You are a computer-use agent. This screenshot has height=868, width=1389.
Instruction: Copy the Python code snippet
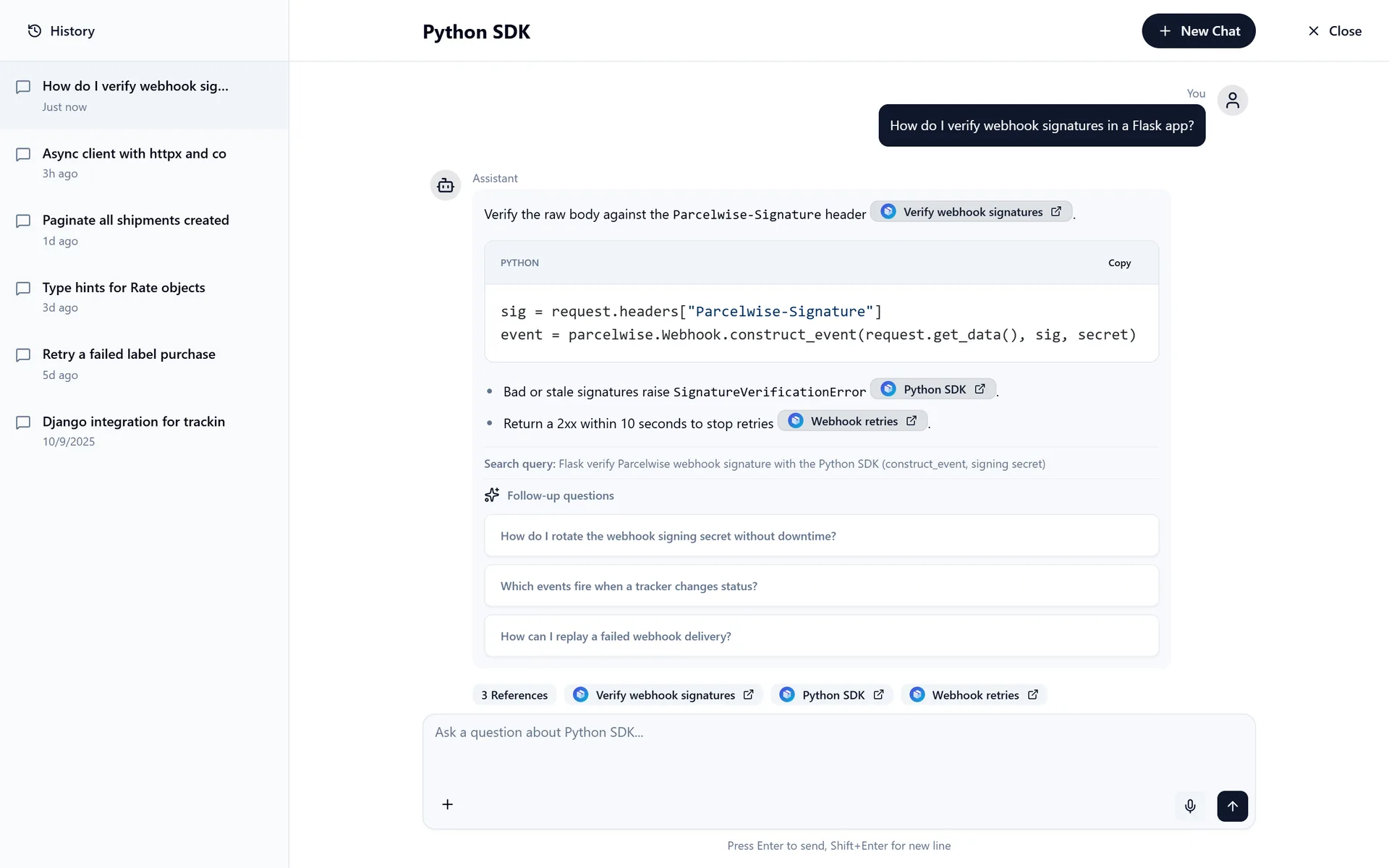point(1119,263)
